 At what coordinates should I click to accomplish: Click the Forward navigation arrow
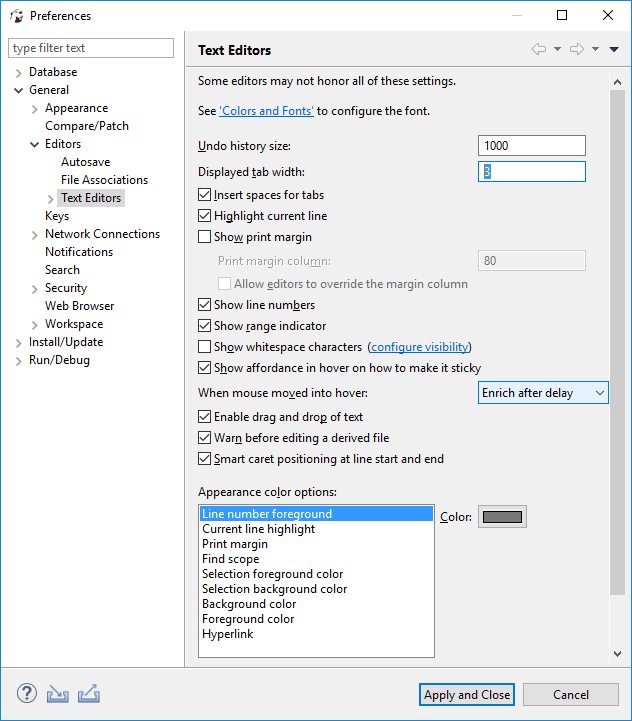click(577, 49)
